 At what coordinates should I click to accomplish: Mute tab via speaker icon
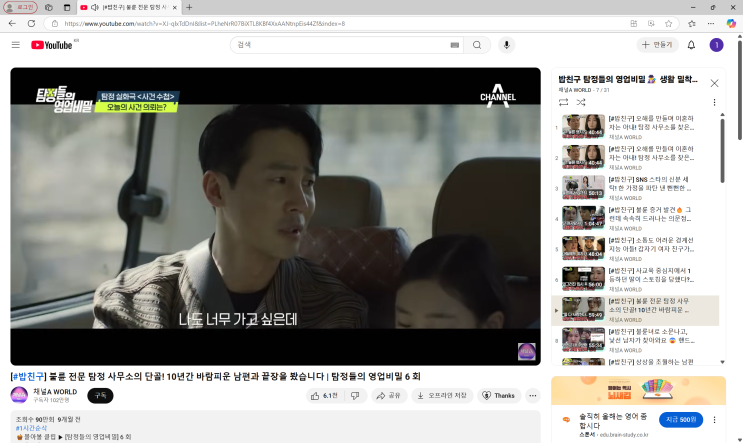[95, 8]
